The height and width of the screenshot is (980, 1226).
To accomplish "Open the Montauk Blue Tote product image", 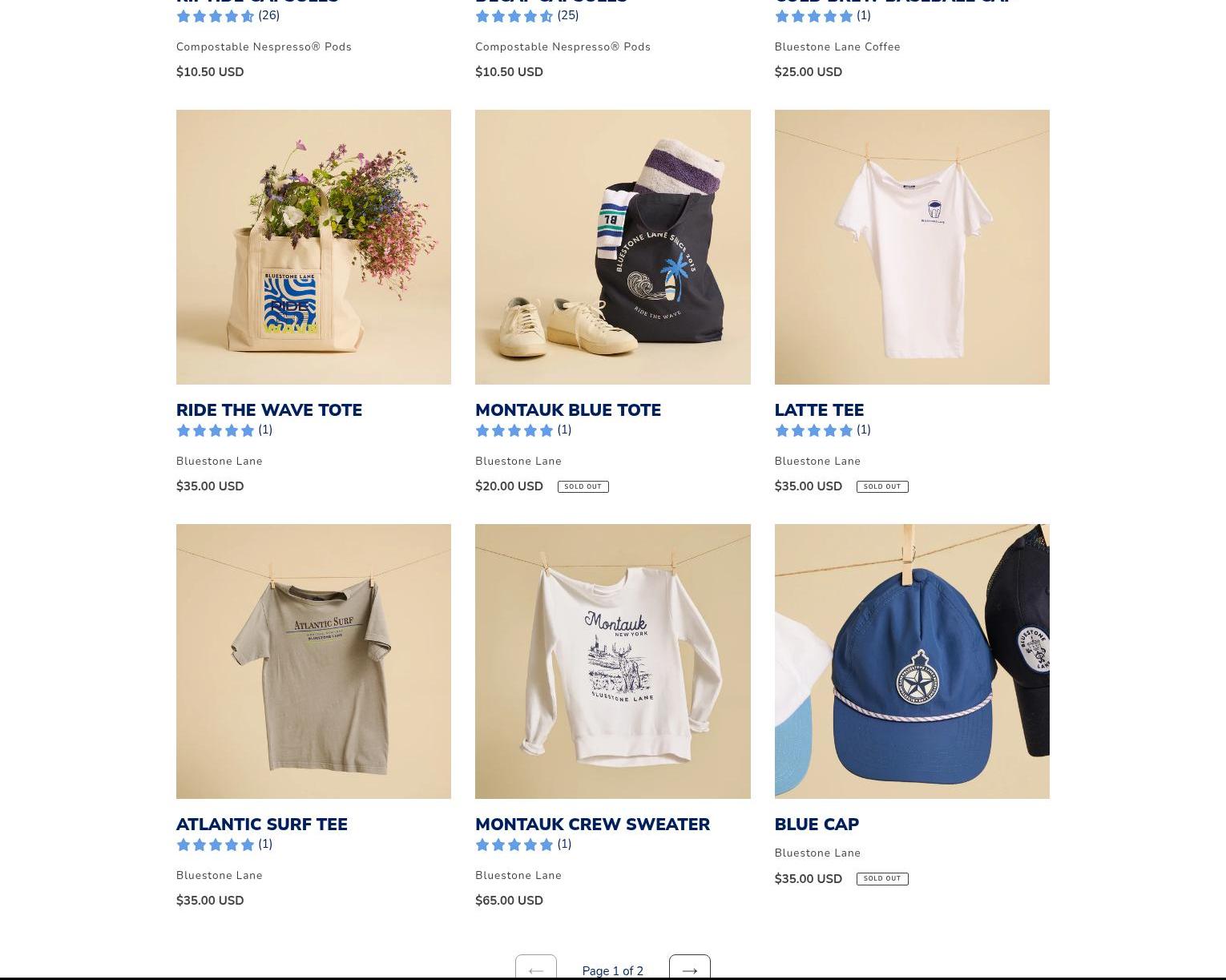I will coord(613,247).
